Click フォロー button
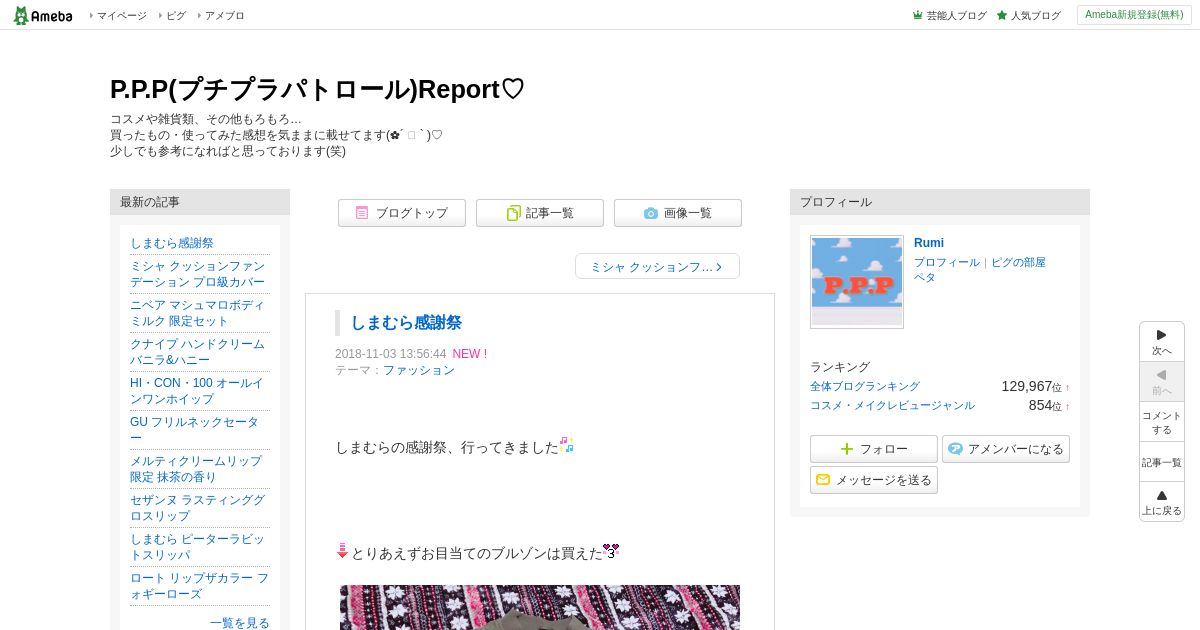This screenshot has height=630, width=1200. click(x=874, y=449)
